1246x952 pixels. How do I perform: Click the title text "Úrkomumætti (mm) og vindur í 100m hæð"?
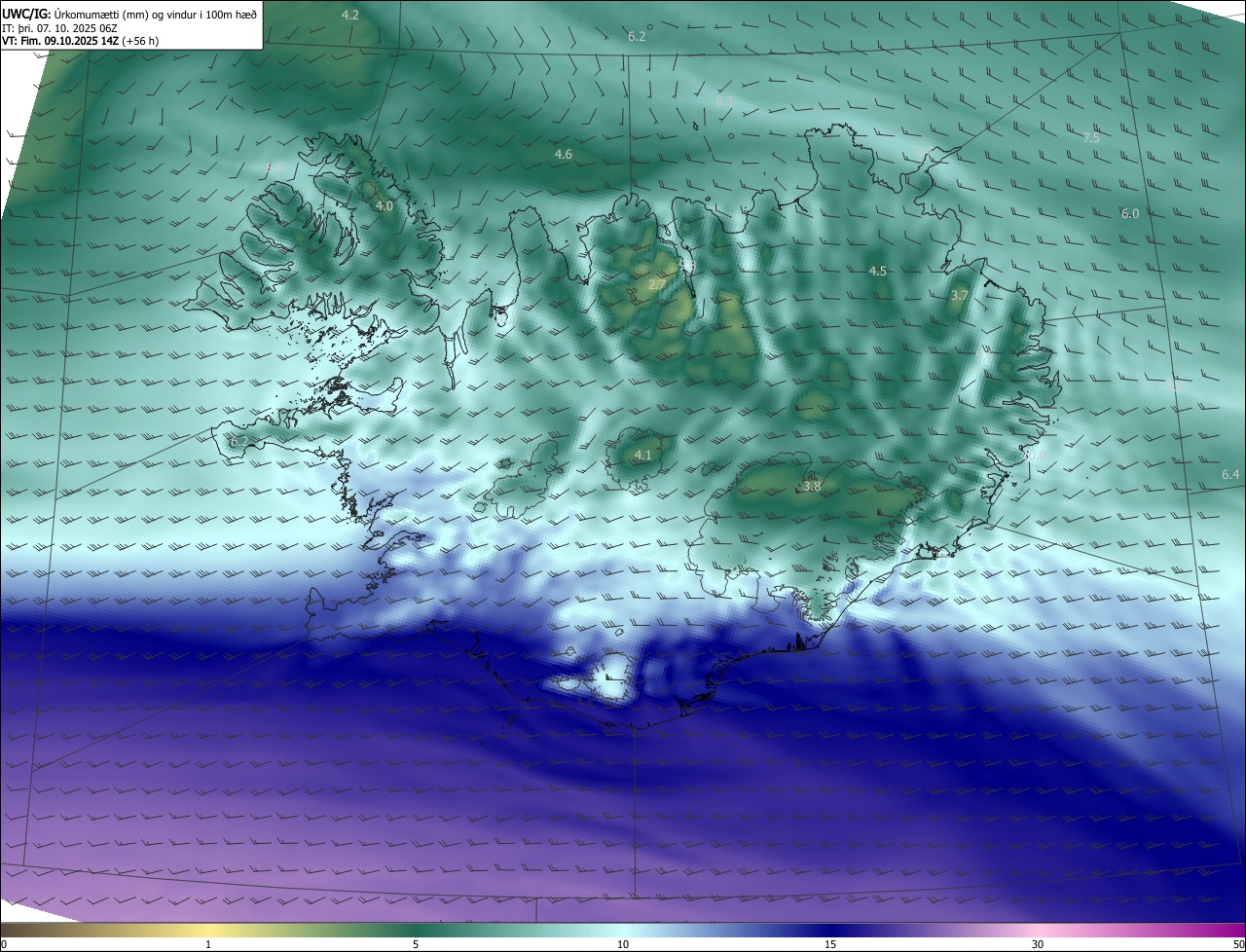tap(155, 14)
